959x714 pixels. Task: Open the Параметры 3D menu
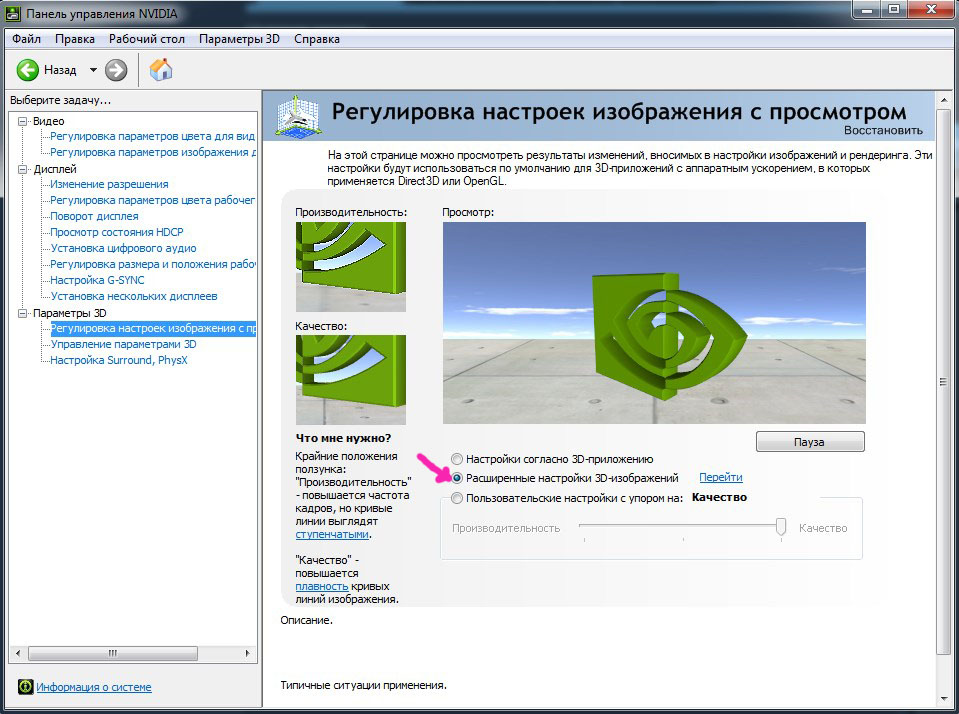[239, 39]
